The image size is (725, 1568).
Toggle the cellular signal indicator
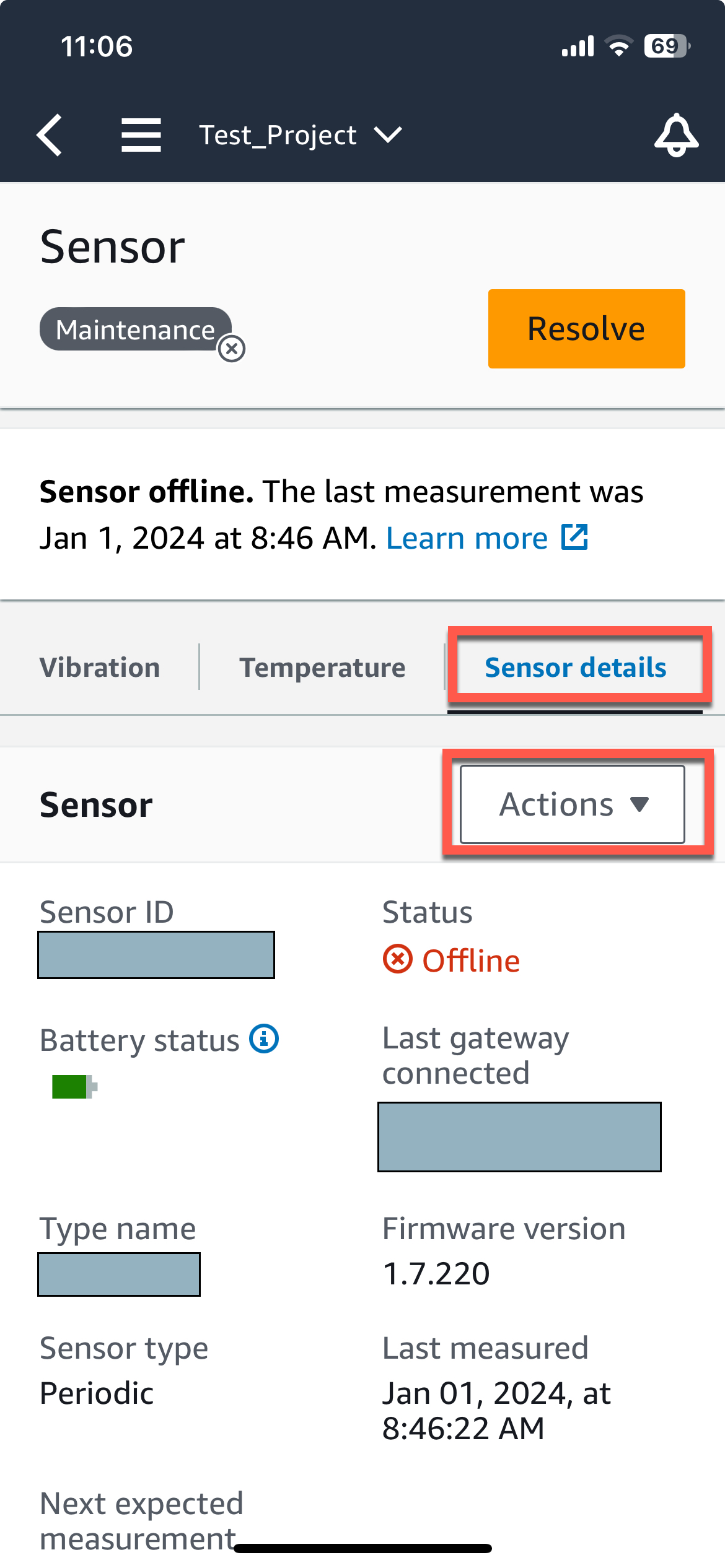click(x=576, y=45)
